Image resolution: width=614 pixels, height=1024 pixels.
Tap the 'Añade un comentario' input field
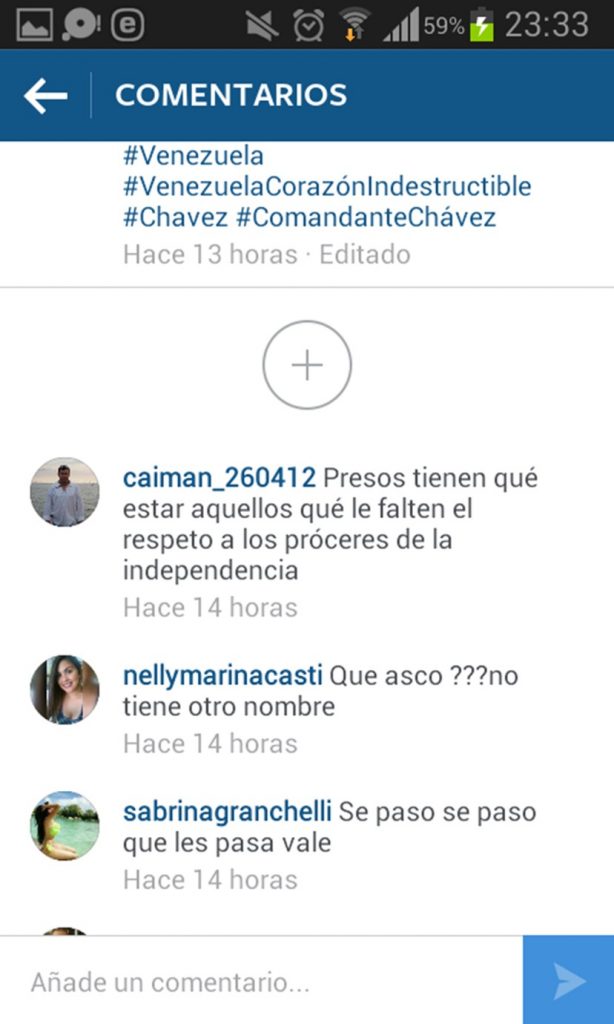261,981
